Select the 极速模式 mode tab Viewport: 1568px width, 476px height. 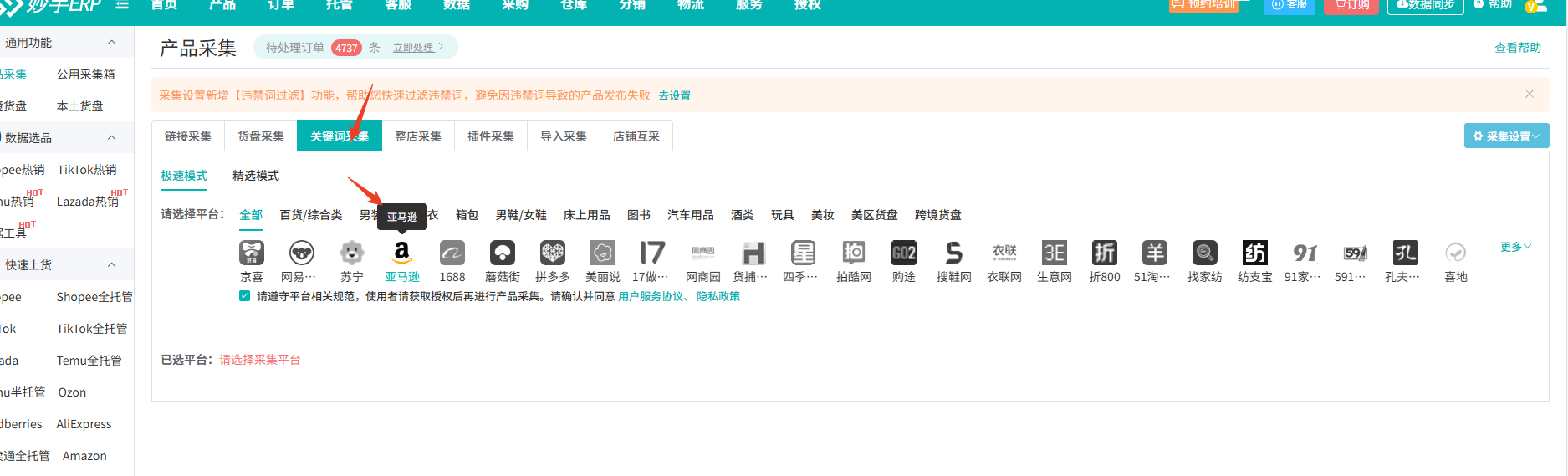184,176
